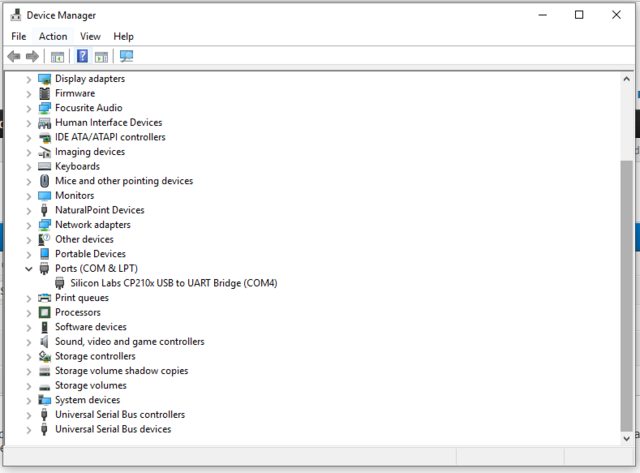The image size is (640, 473).
Task: Expand the Storage volumes node
Action: point(29,386)
